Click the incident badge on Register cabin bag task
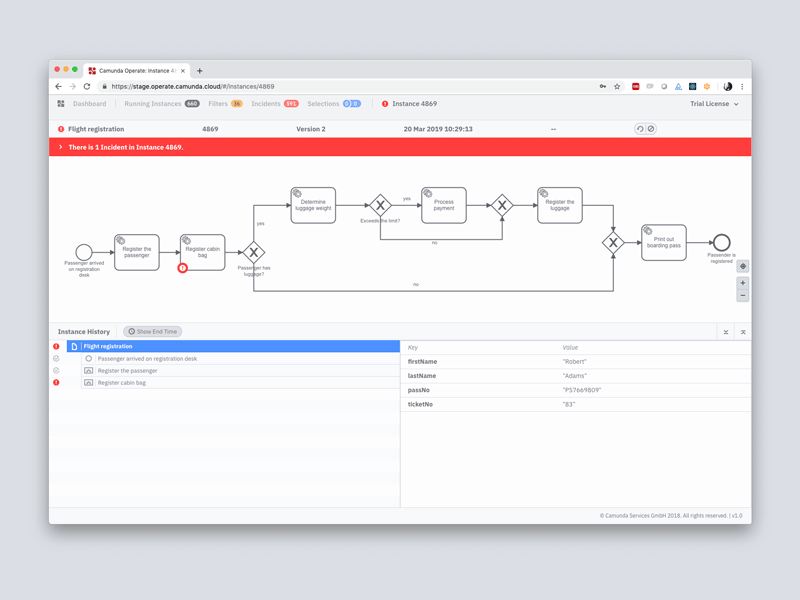Image resolution: width=800 pixels, height=600 pixels. (x=182, y=266)
